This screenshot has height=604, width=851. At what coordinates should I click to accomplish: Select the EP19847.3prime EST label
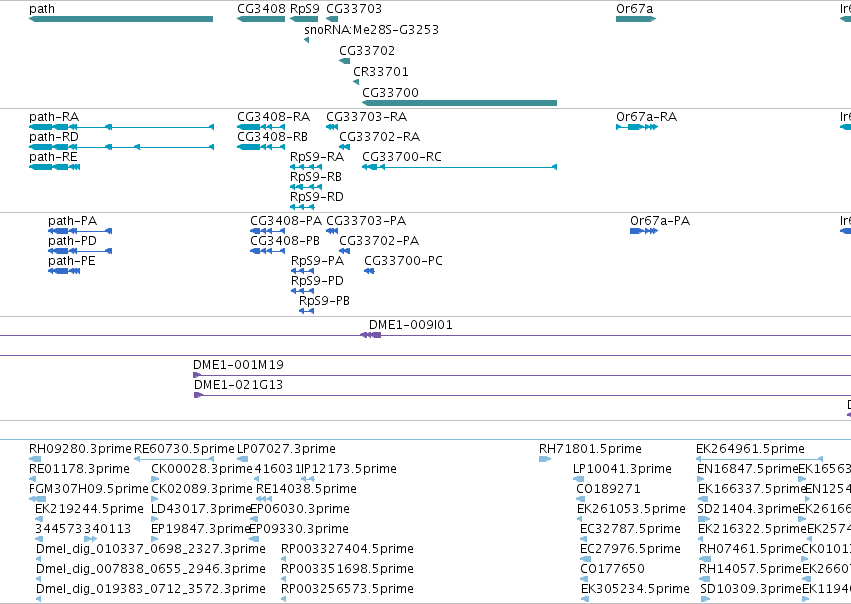(x=200, y=529)
